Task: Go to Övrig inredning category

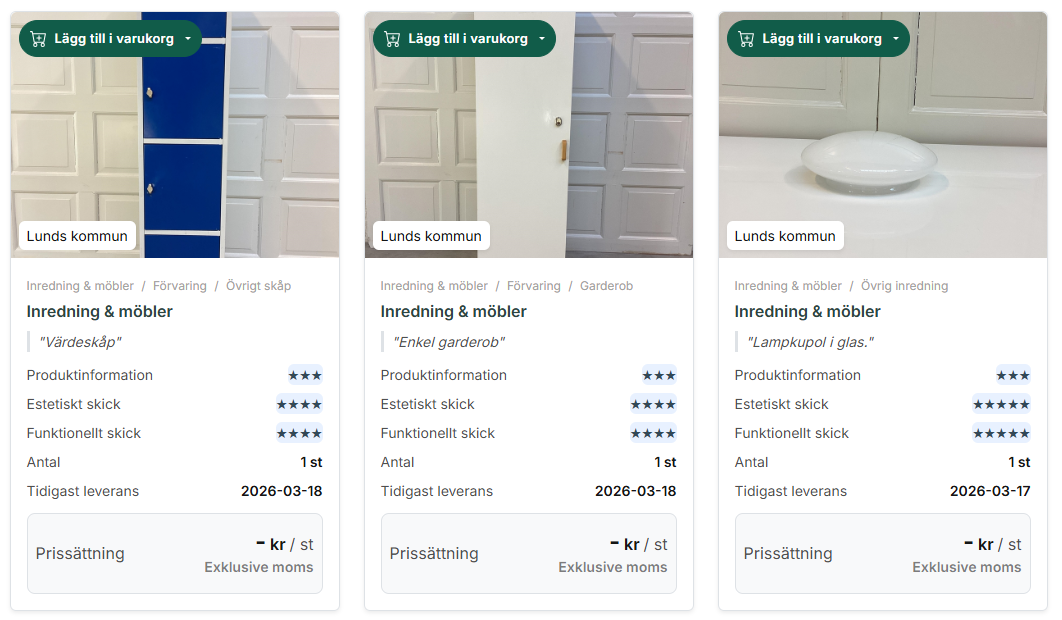Action: click(x=904, y=286)
